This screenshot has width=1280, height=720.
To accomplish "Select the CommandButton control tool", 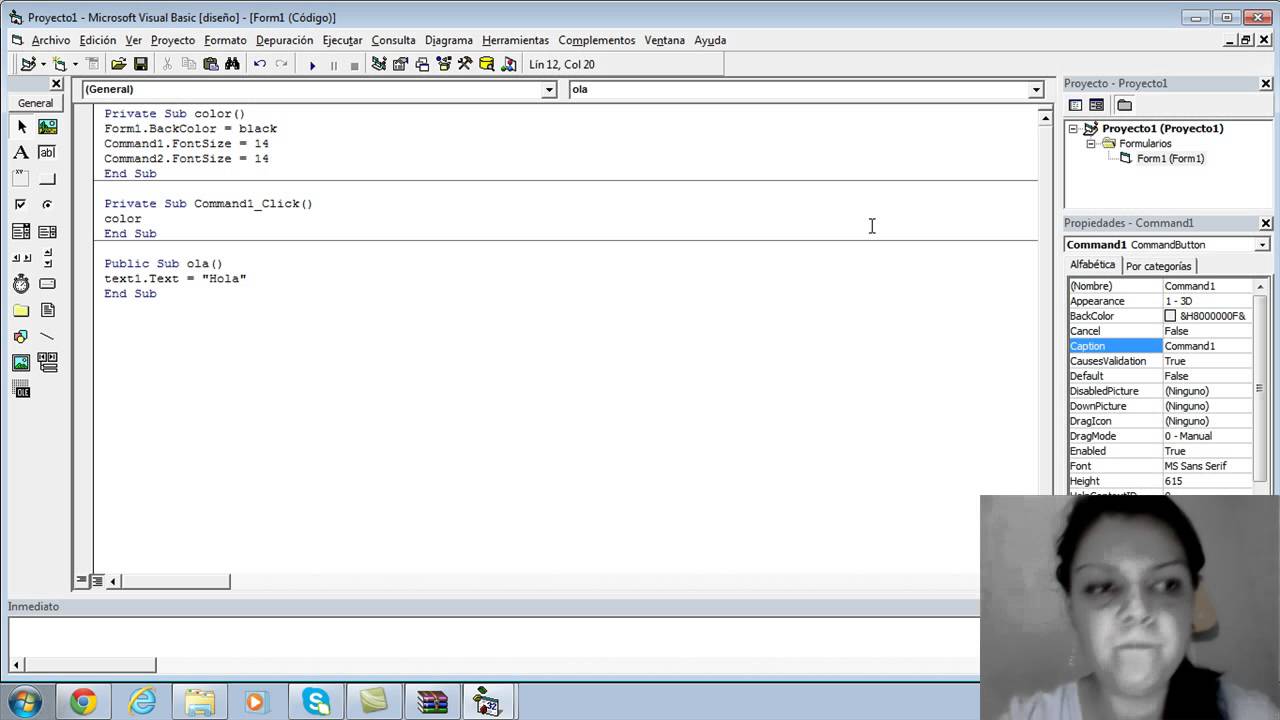I will click(x=47, y=178).
